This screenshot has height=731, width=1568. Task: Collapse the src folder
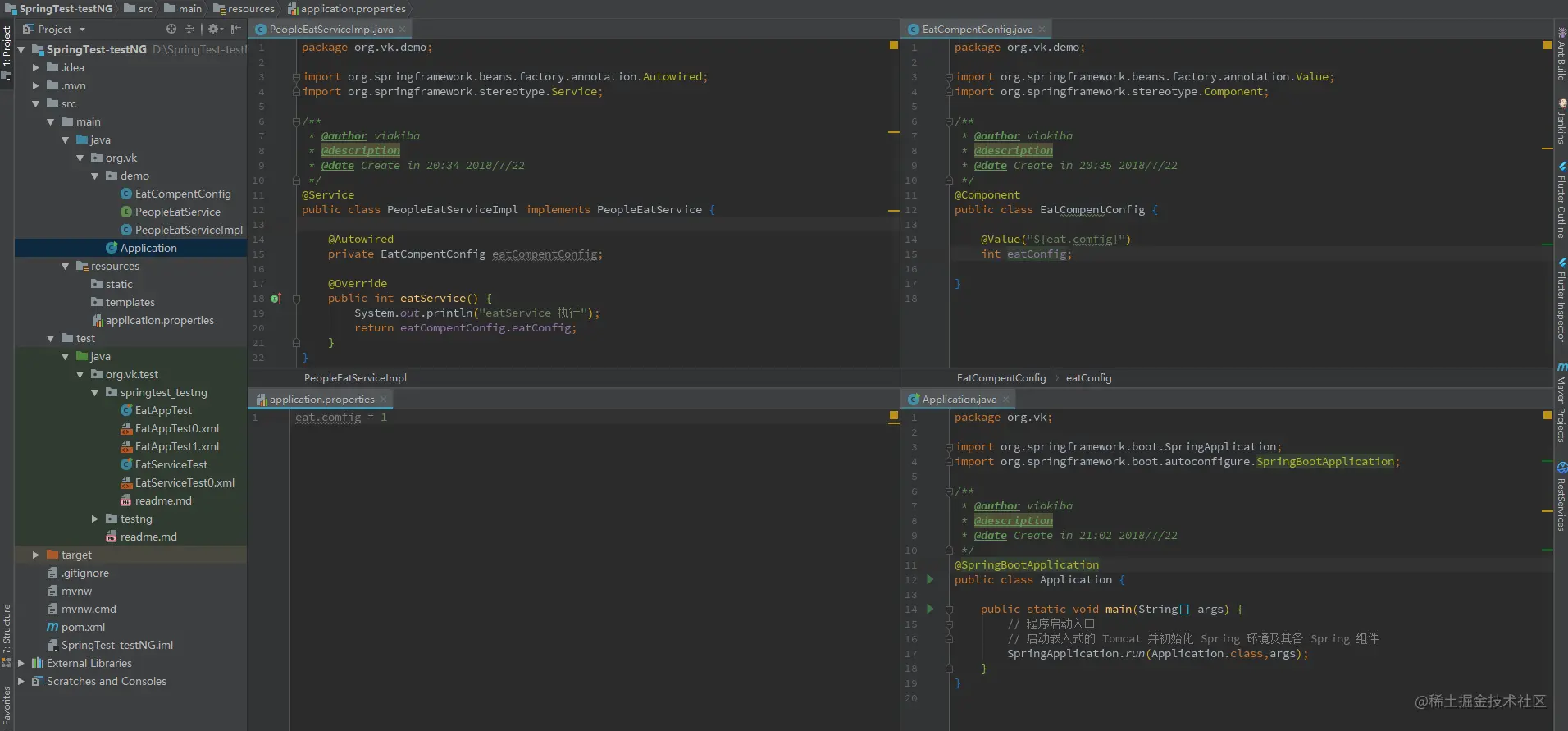tap(36, 103)
